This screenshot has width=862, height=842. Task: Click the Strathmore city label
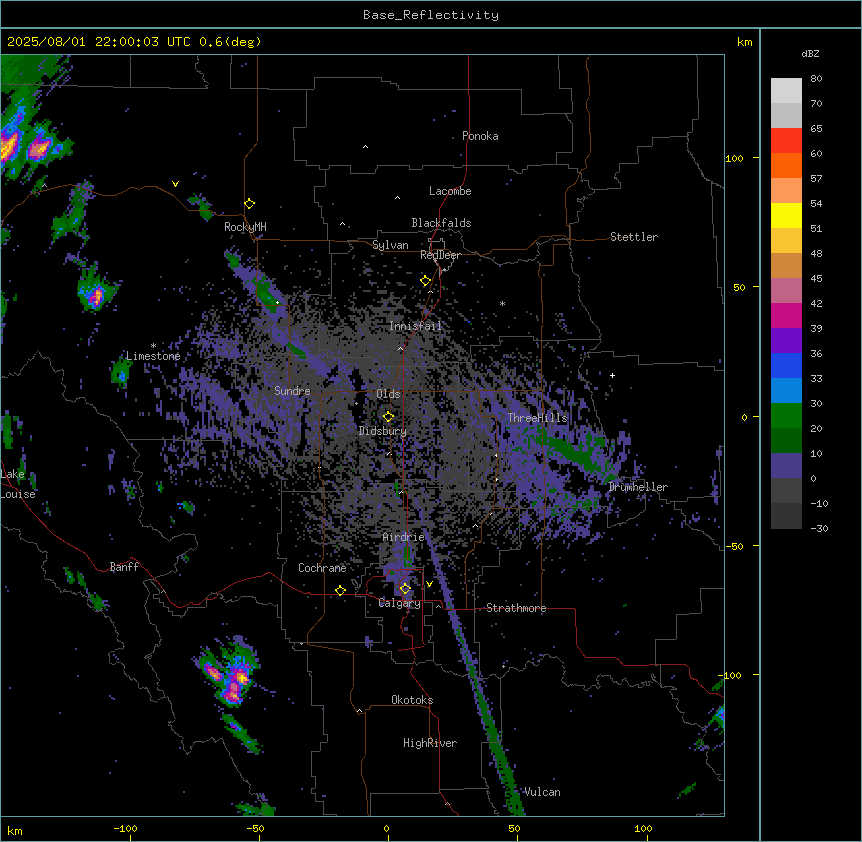[x=516, y=608]
